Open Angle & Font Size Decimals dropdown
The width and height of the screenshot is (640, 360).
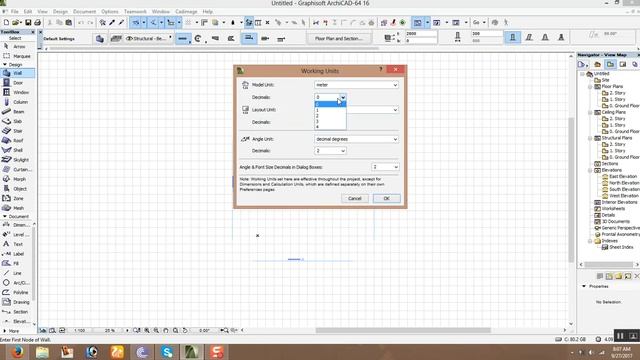[385, 167]
